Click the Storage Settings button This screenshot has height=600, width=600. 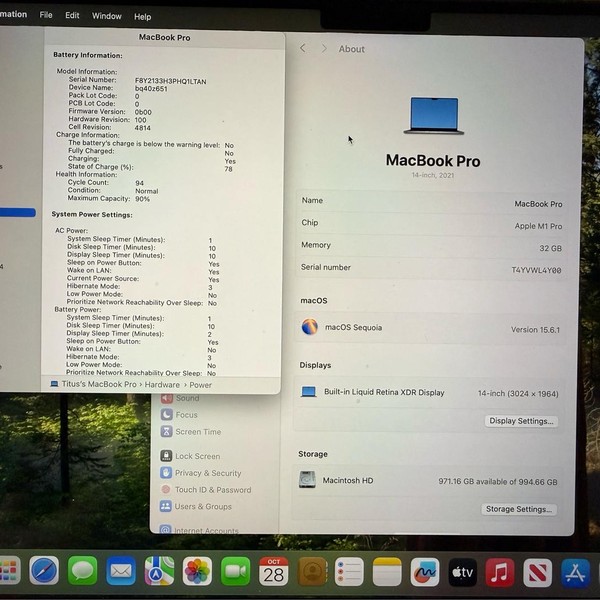[x=518, y=509]
